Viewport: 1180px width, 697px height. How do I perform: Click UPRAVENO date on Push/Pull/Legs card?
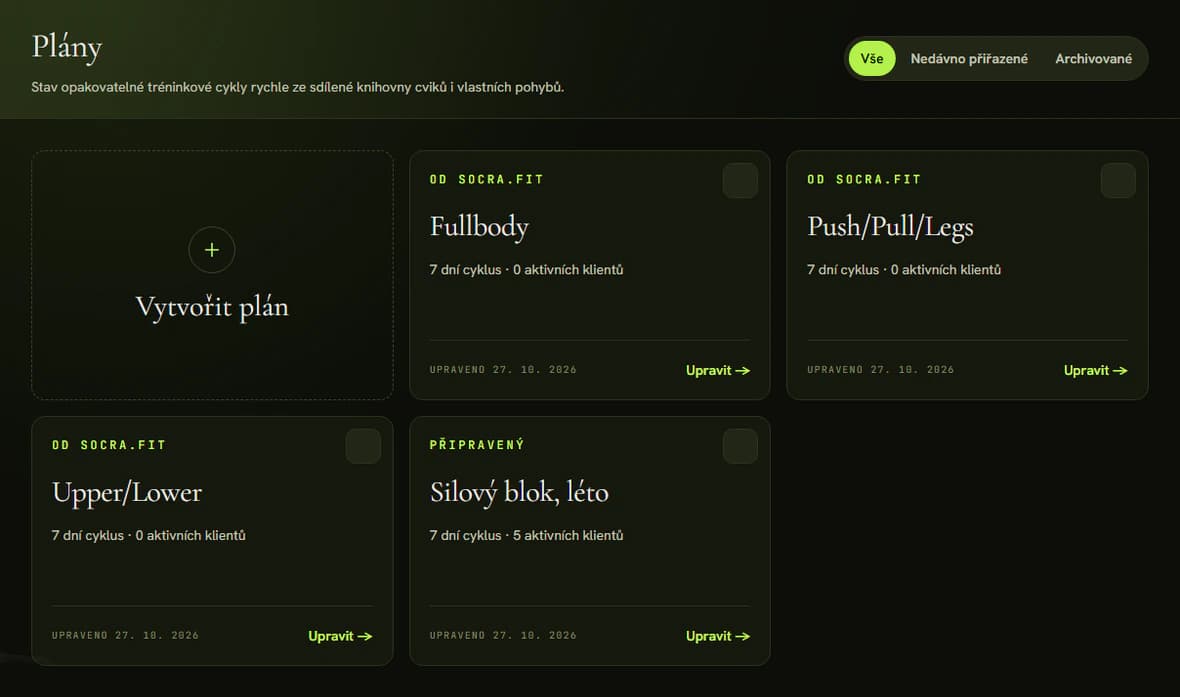880,370
